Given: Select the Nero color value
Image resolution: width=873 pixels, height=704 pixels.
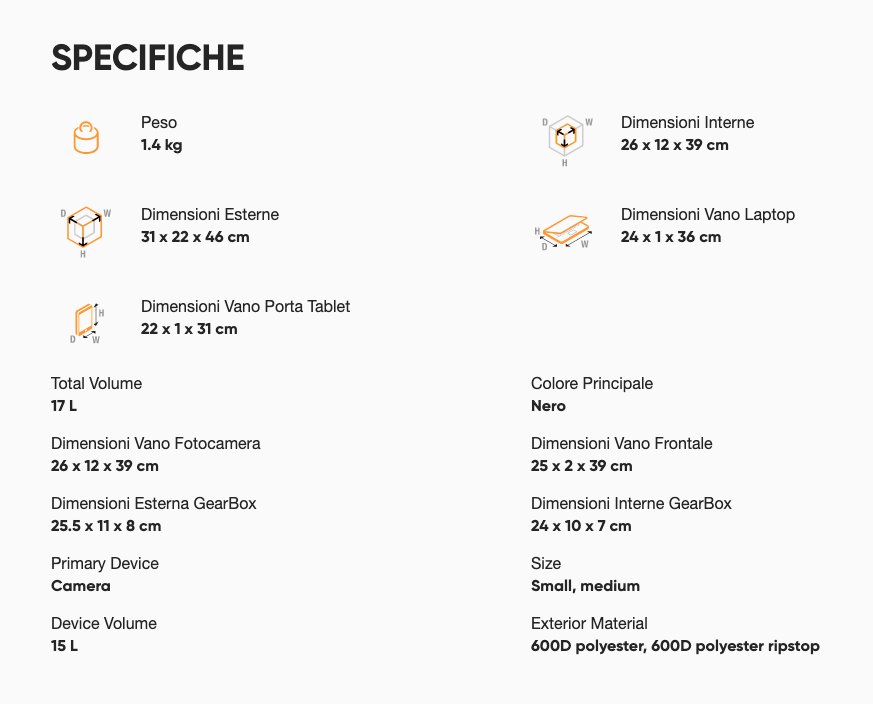Looking at the screenshot, I should pos(548,406).
